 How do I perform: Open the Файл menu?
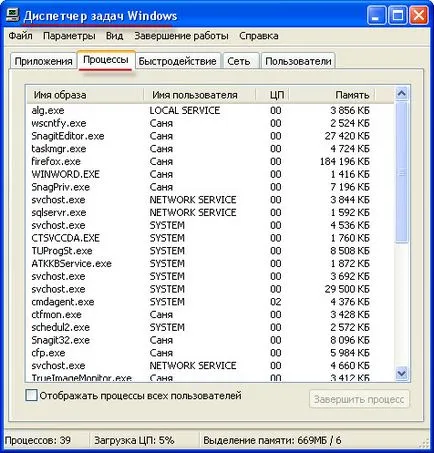pyautogui.click(x=21, y=36)
